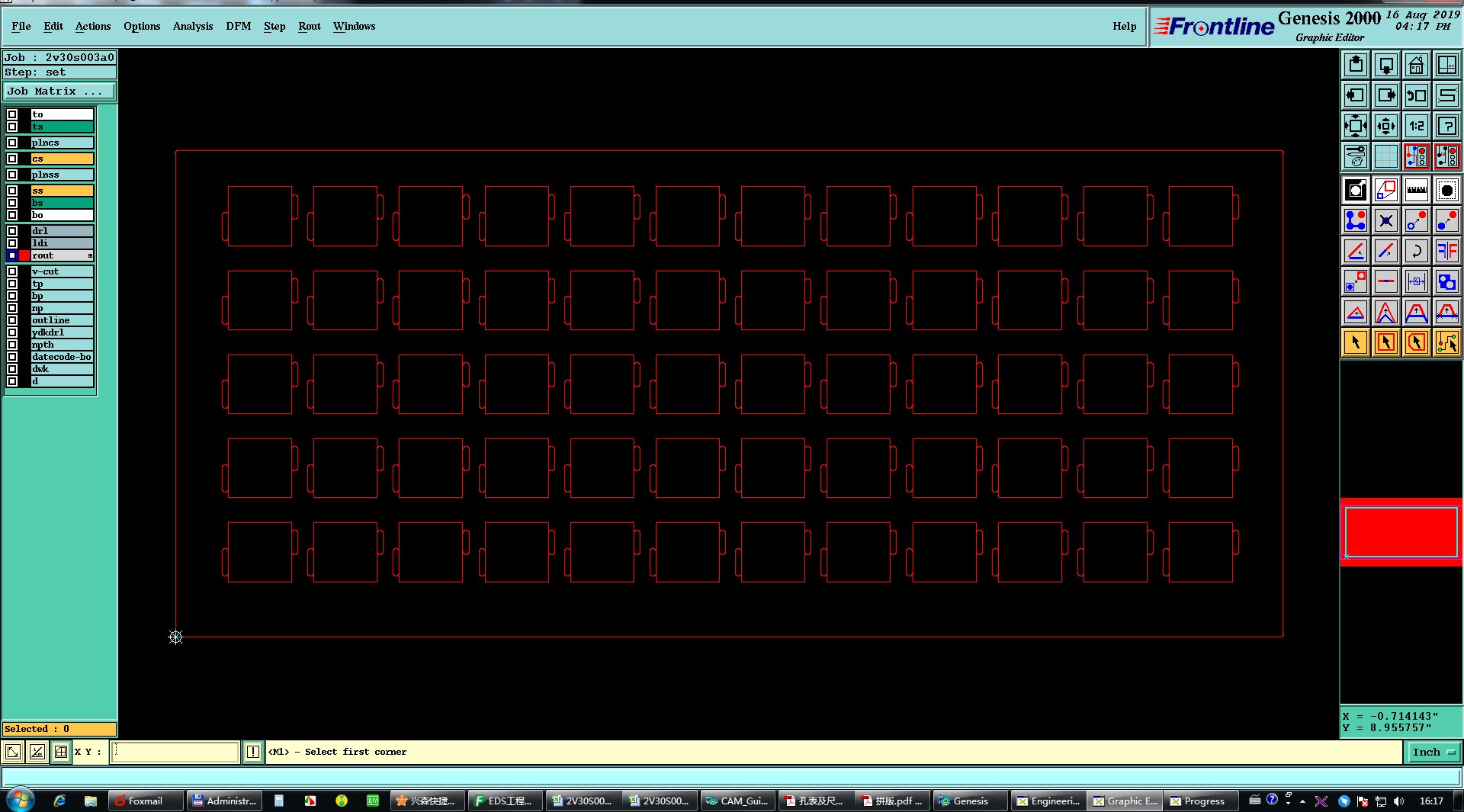
Task: Open the File menu
Action: (x=21, y=26)
